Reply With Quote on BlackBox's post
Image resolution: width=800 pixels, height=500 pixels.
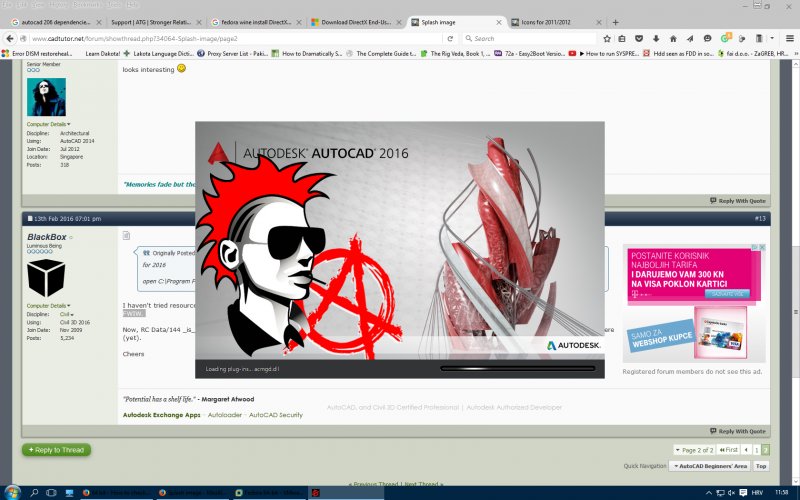tap(738, 431)
